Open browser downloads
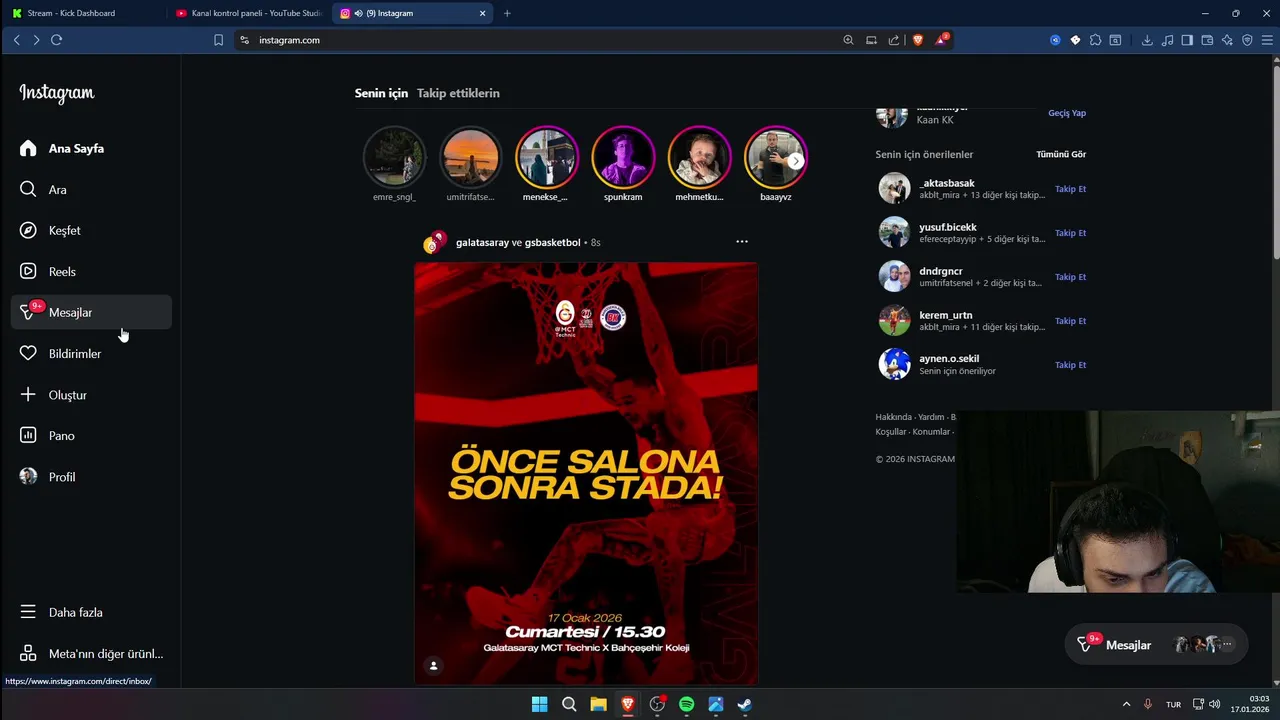Screen dimensions: 1280x720 (1147, 40)
